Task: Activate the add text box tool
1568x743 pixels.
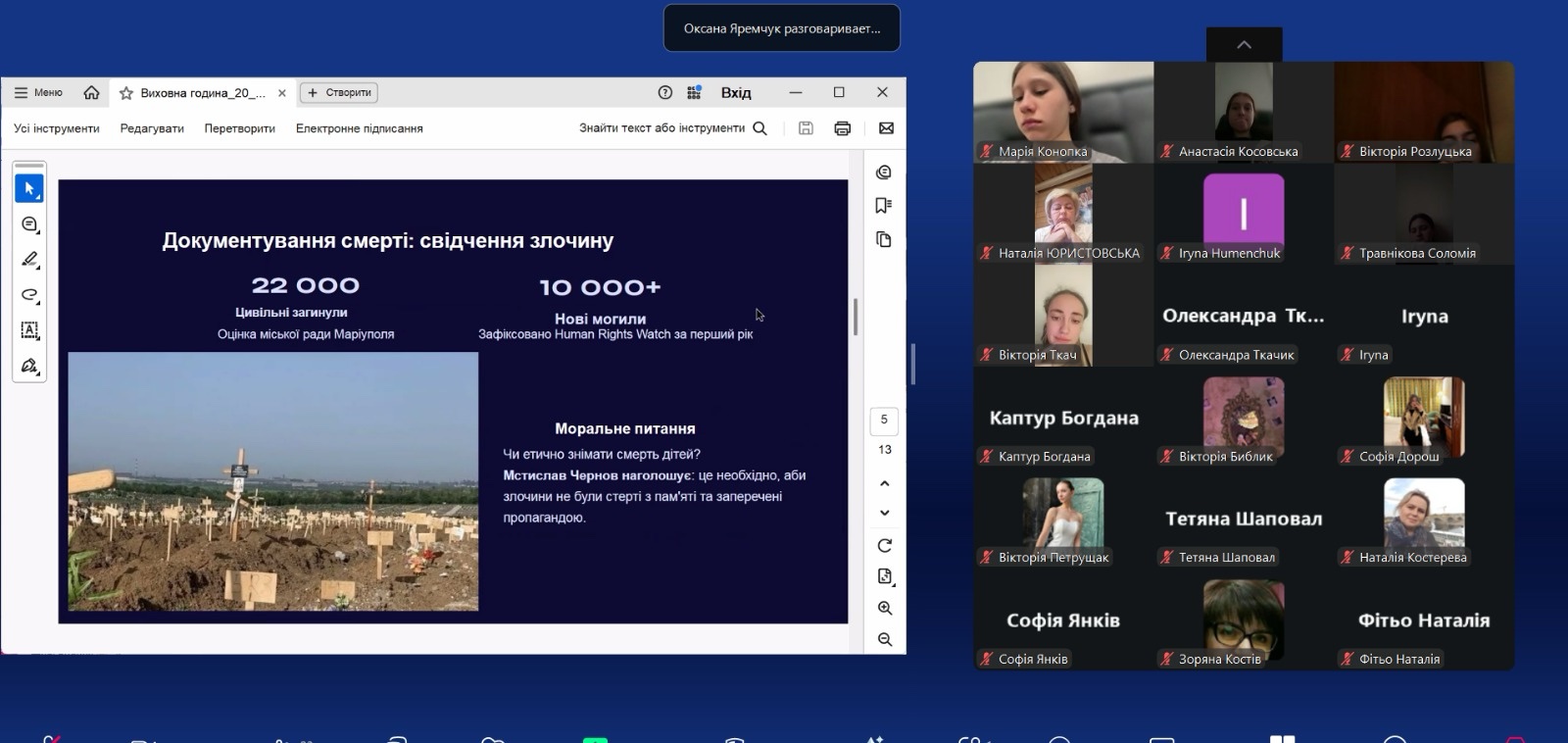Action: pyautogui.click(x=29, y=330)
